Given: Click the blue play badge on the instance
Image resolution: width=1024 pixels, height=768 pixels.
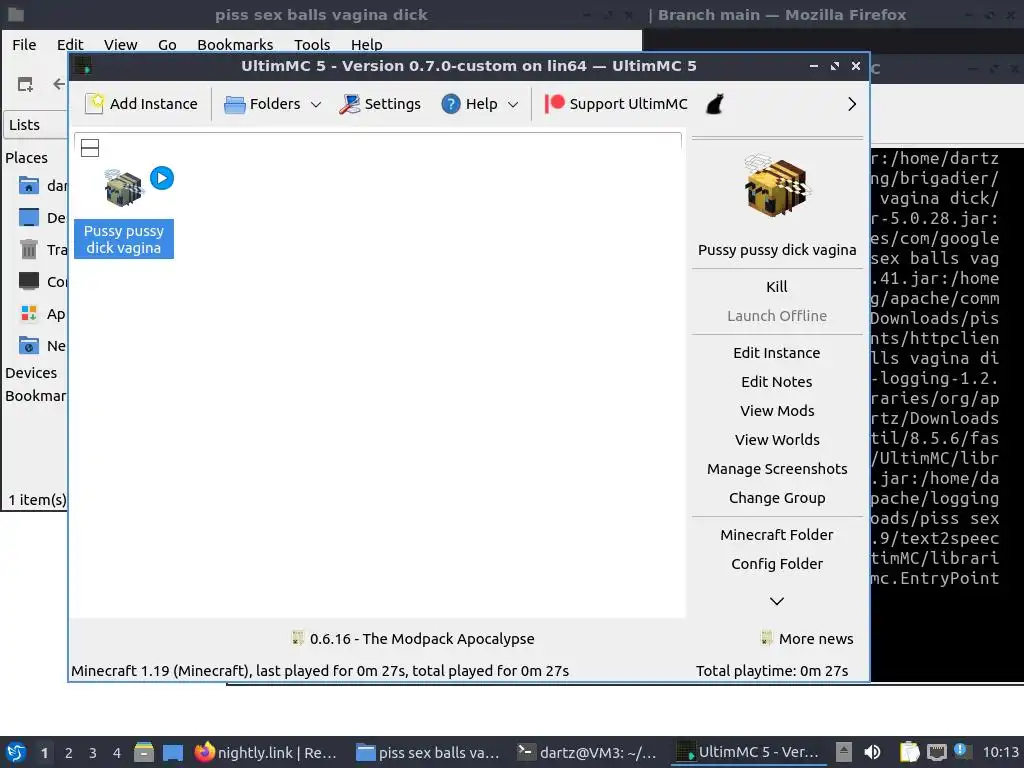Looking at the screenshot, I should pyautogui.click(x=162, y=178).
